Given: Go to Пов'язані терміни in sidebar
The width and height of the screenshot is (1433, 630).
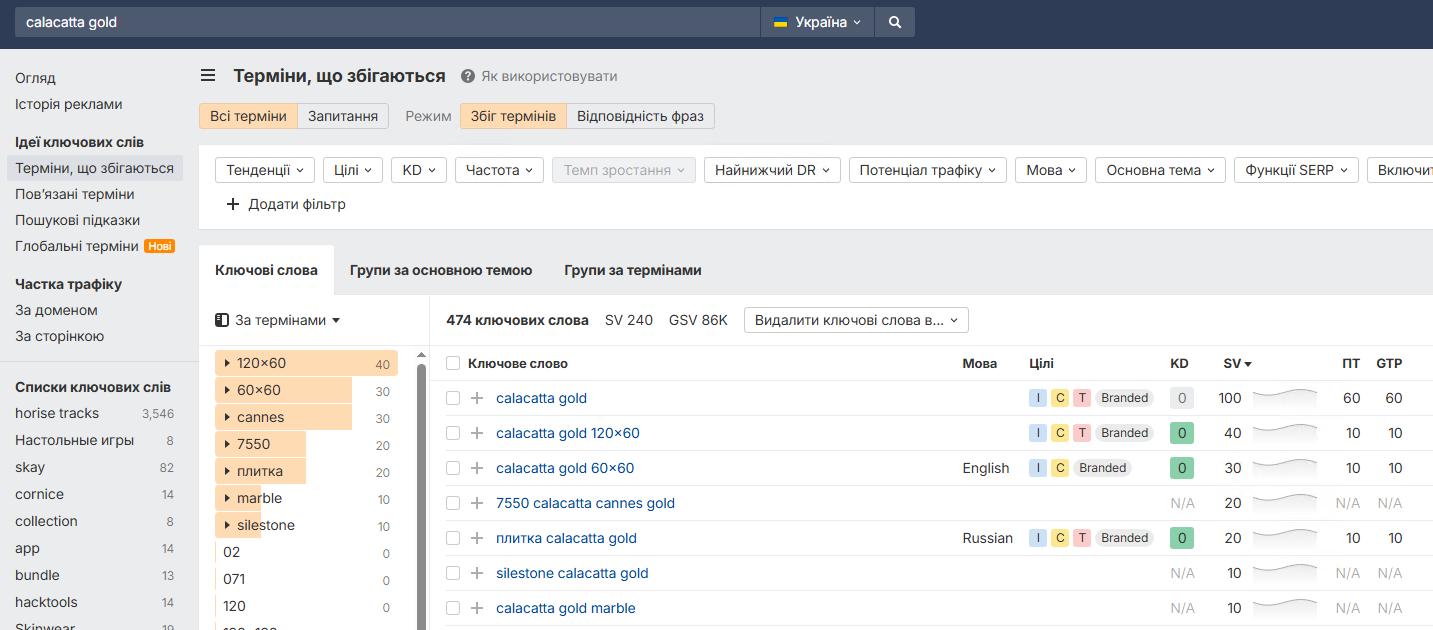Looking at the screenshot, I should pos(75,194).
